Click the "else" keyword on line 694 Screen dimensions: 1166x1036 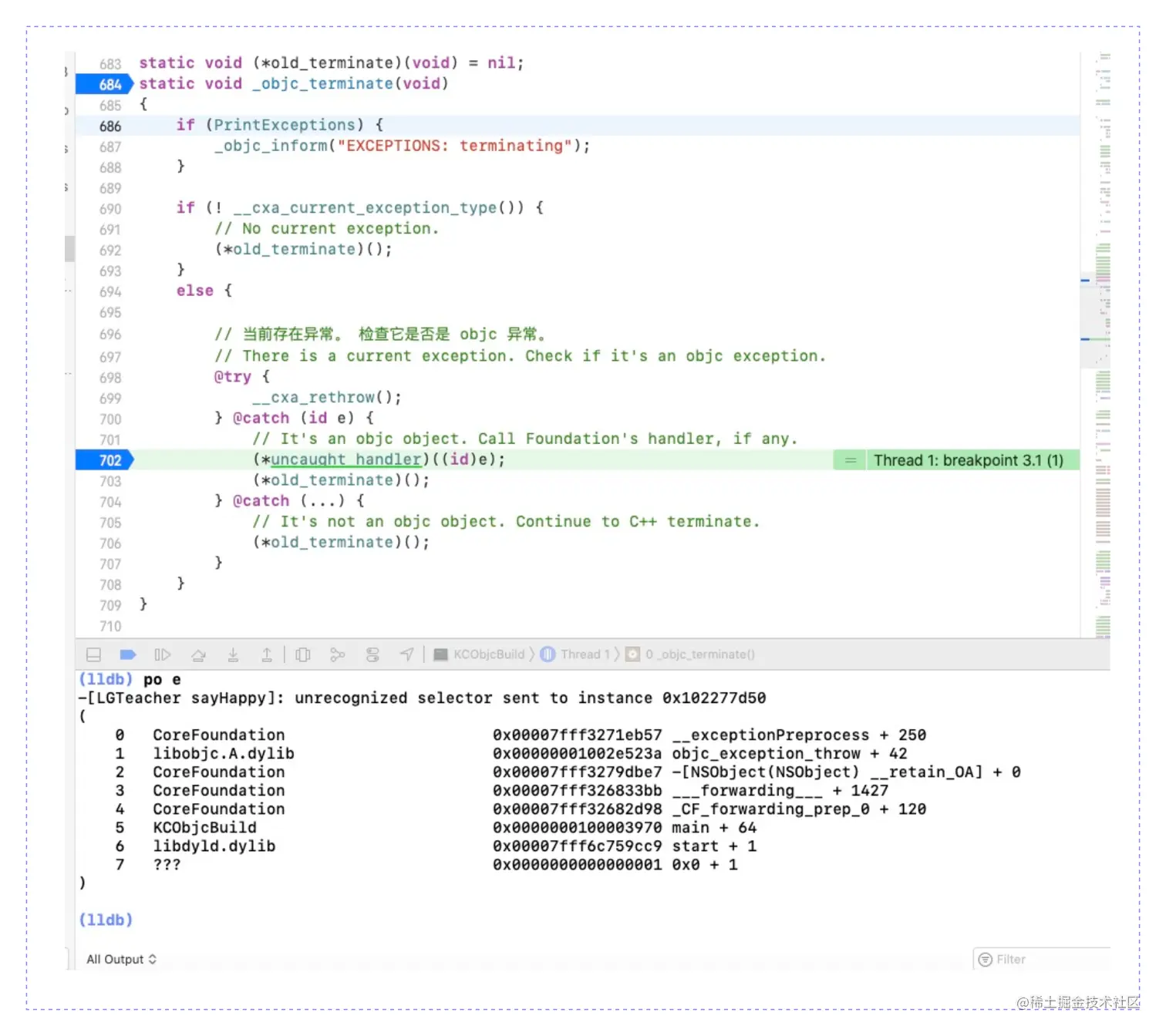[195, 291]
